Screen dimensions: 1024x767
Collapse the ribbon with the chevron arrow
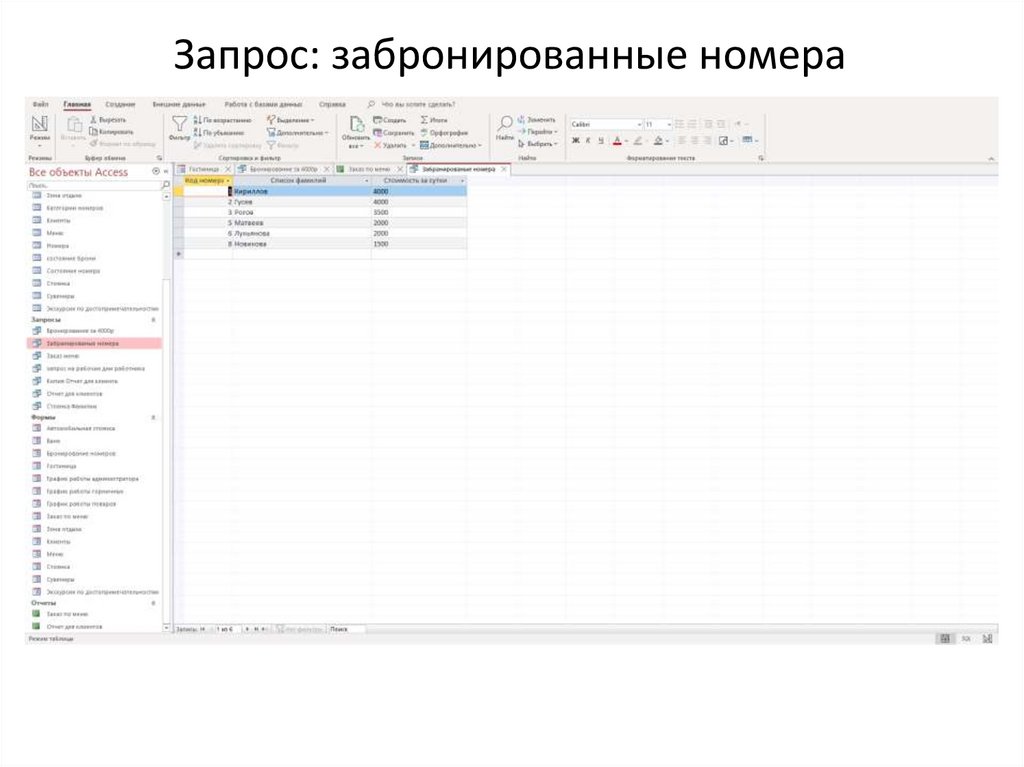991,159
